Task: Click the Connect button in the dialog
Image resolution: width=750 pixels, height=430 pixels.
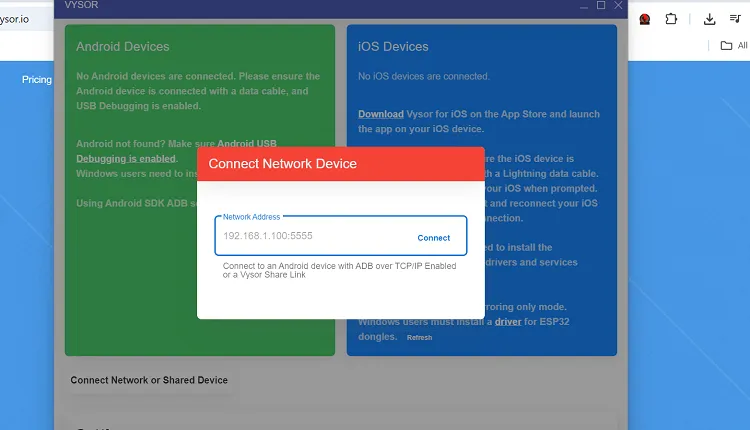Action: click(x=433, y=238)
